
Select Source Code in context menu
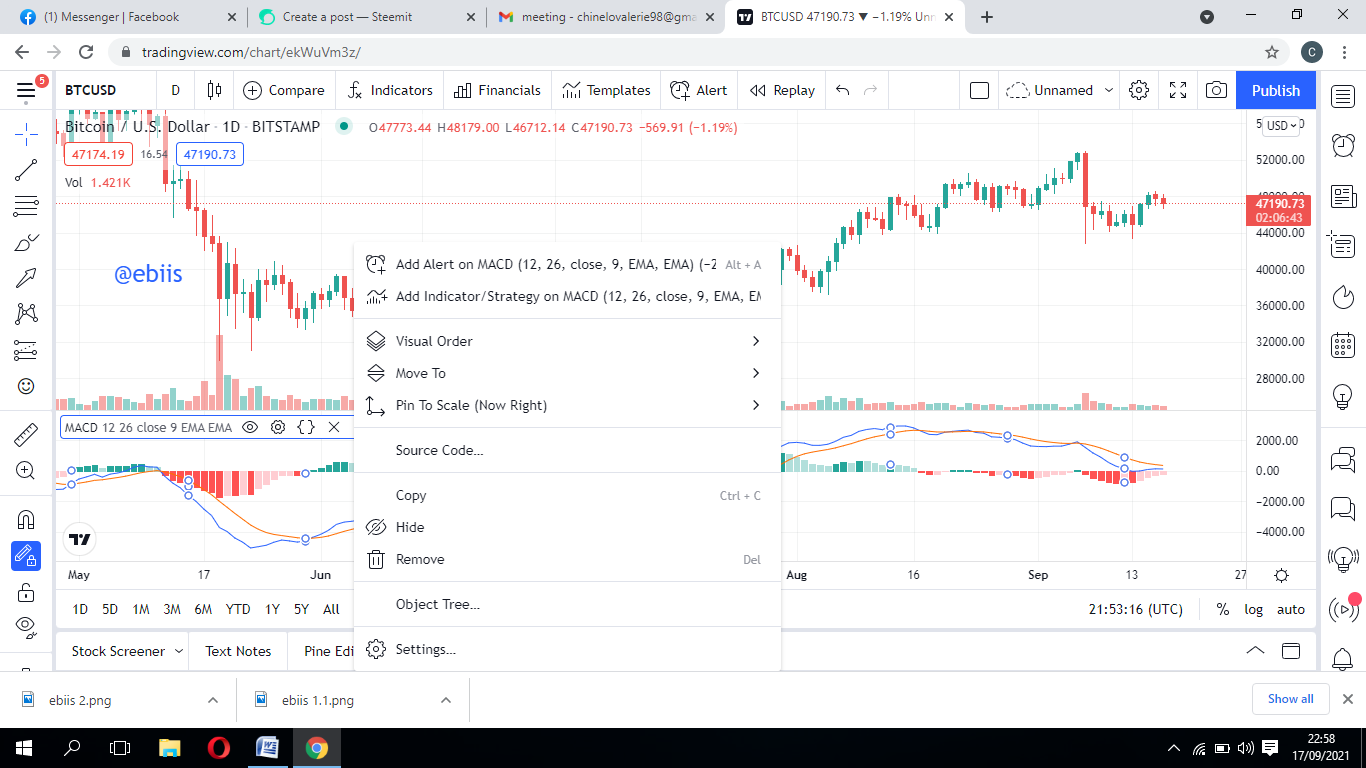[567, 450]
